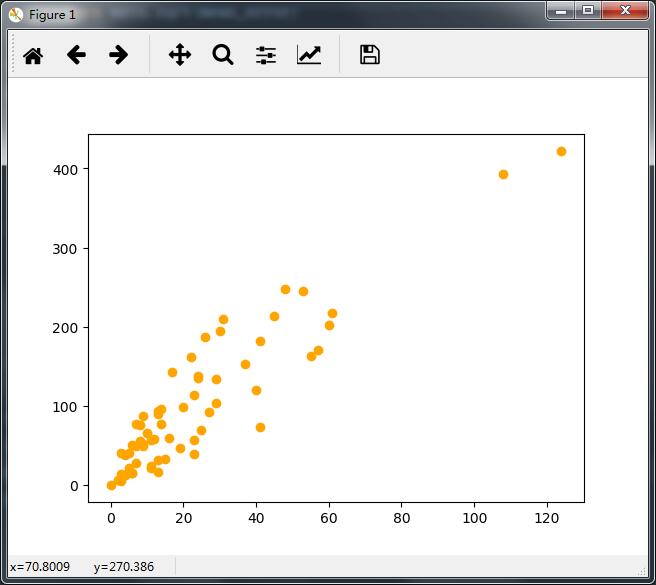Click the x-axis tick label 80
The image size is (656, 585).
point(401,518)
